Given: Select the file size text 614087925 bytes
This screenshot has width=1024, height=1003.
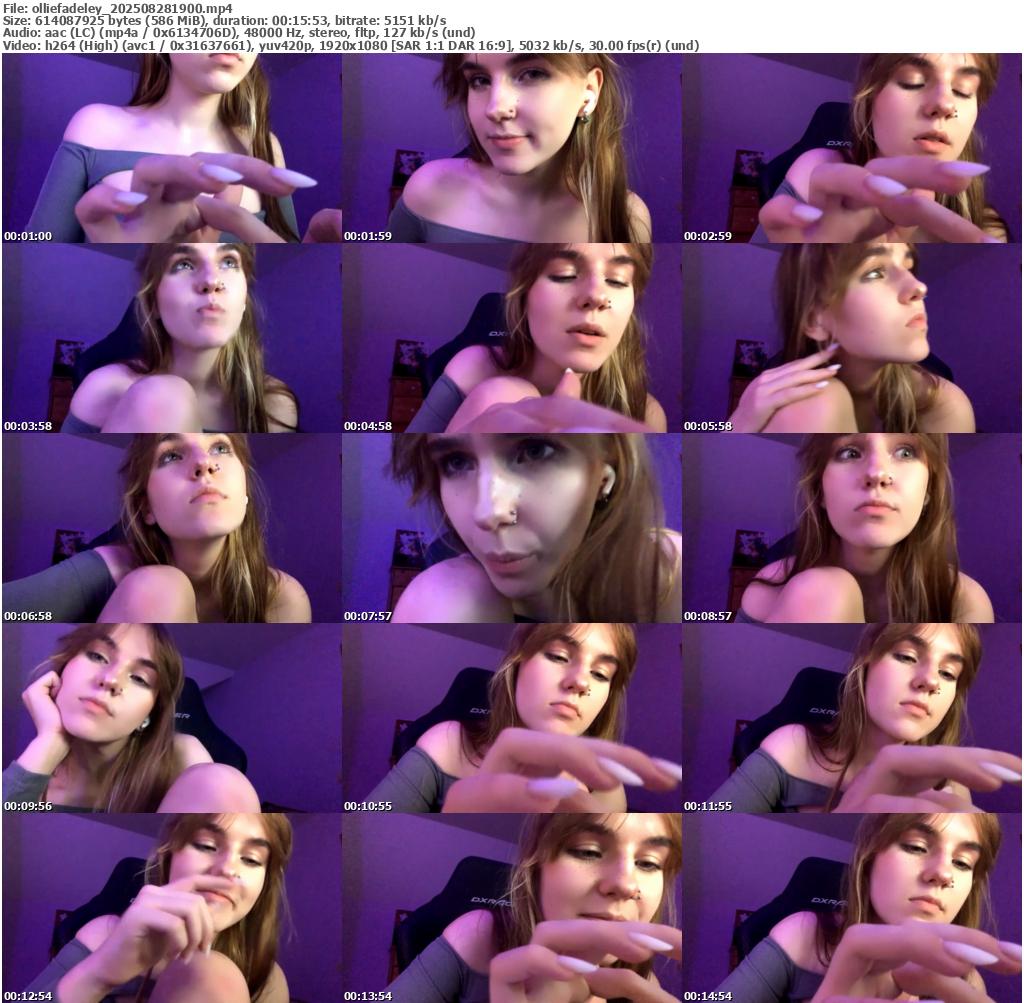Looking at the screenshot, I should (88, 21).
